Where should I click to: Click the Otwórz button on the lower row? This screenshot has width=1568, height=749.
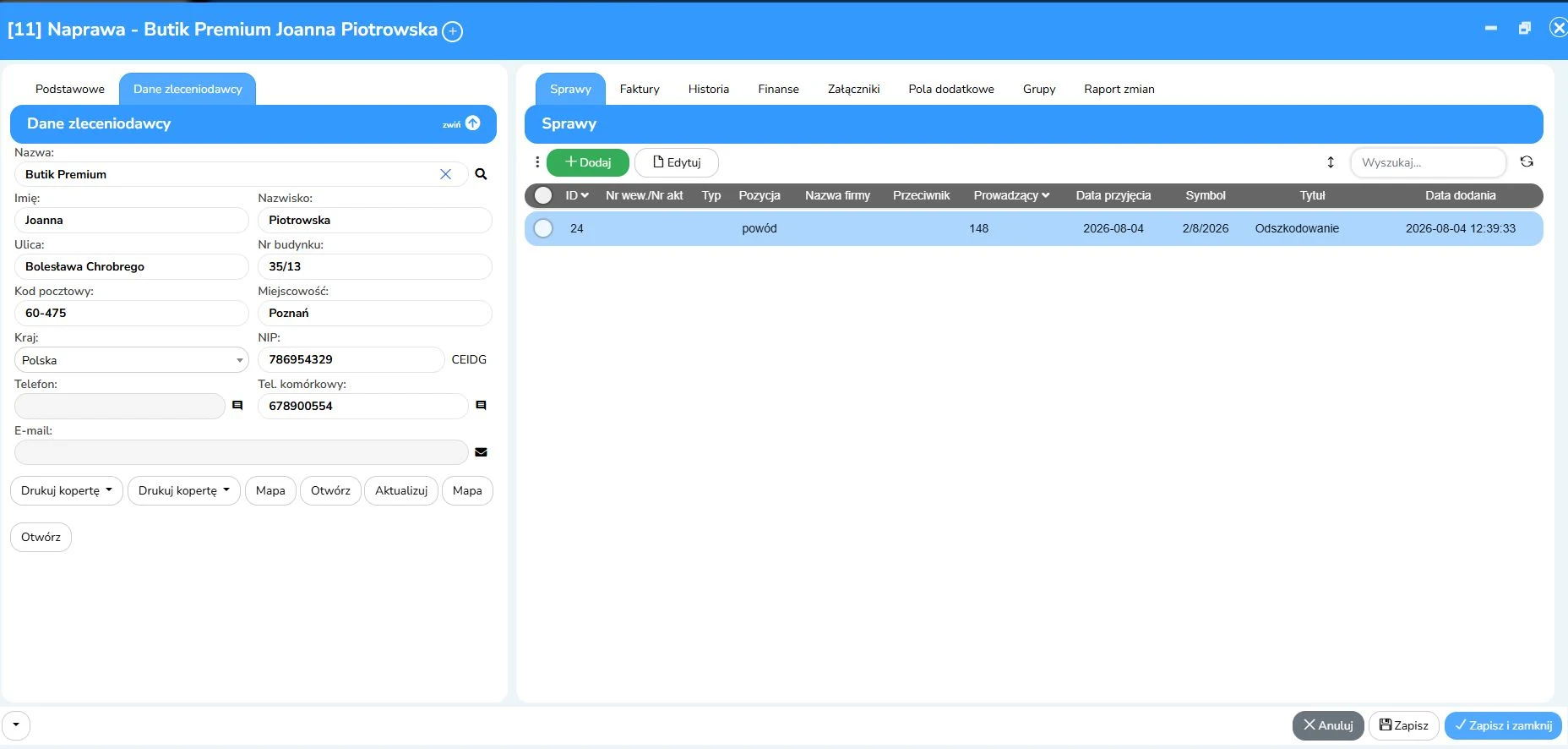pos(41,537)
